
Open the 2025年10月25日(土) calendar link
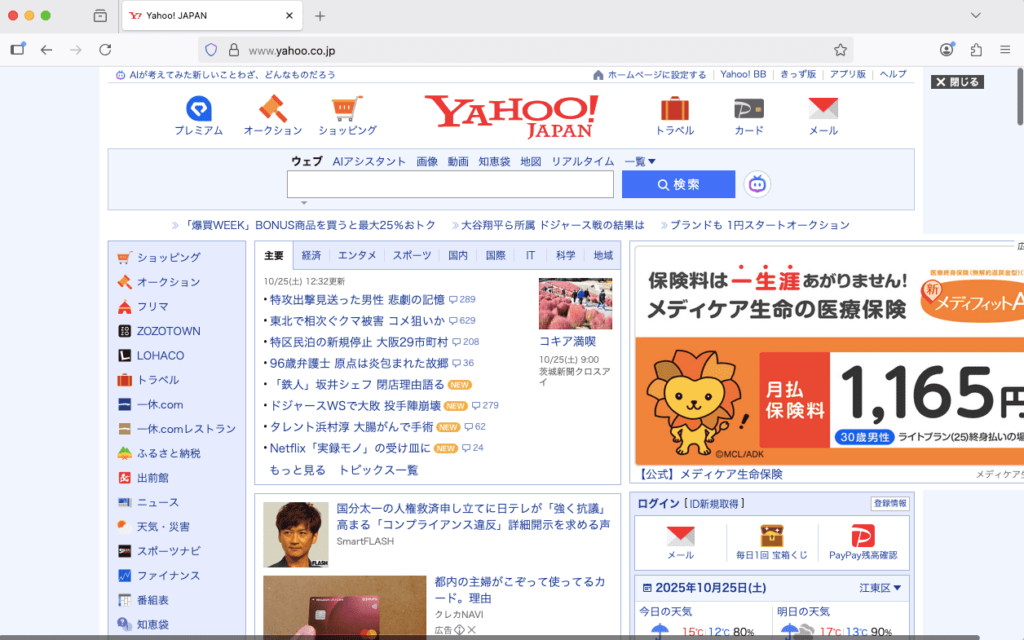(711, 588)
